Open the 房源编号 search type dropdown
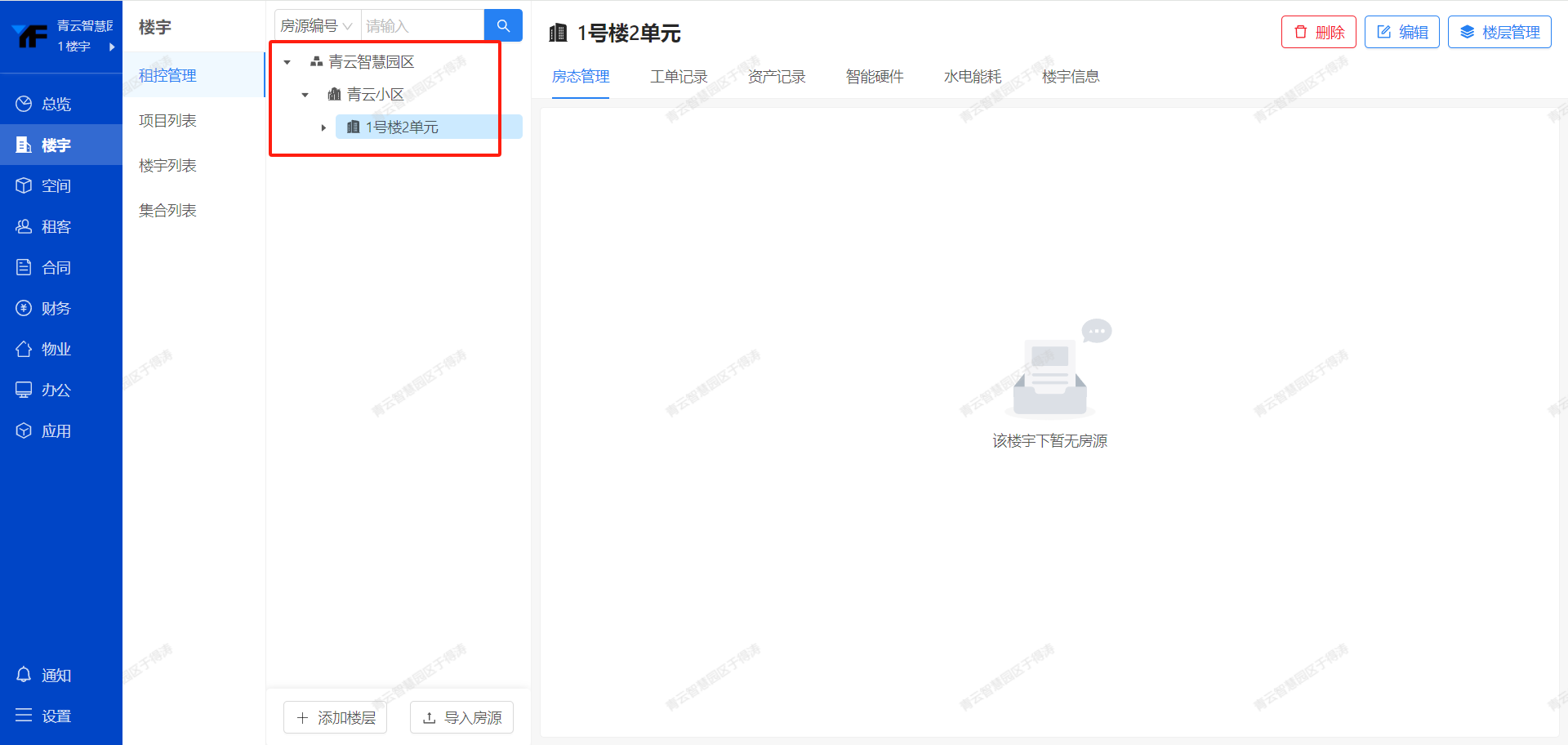 [x=317, y=26]
